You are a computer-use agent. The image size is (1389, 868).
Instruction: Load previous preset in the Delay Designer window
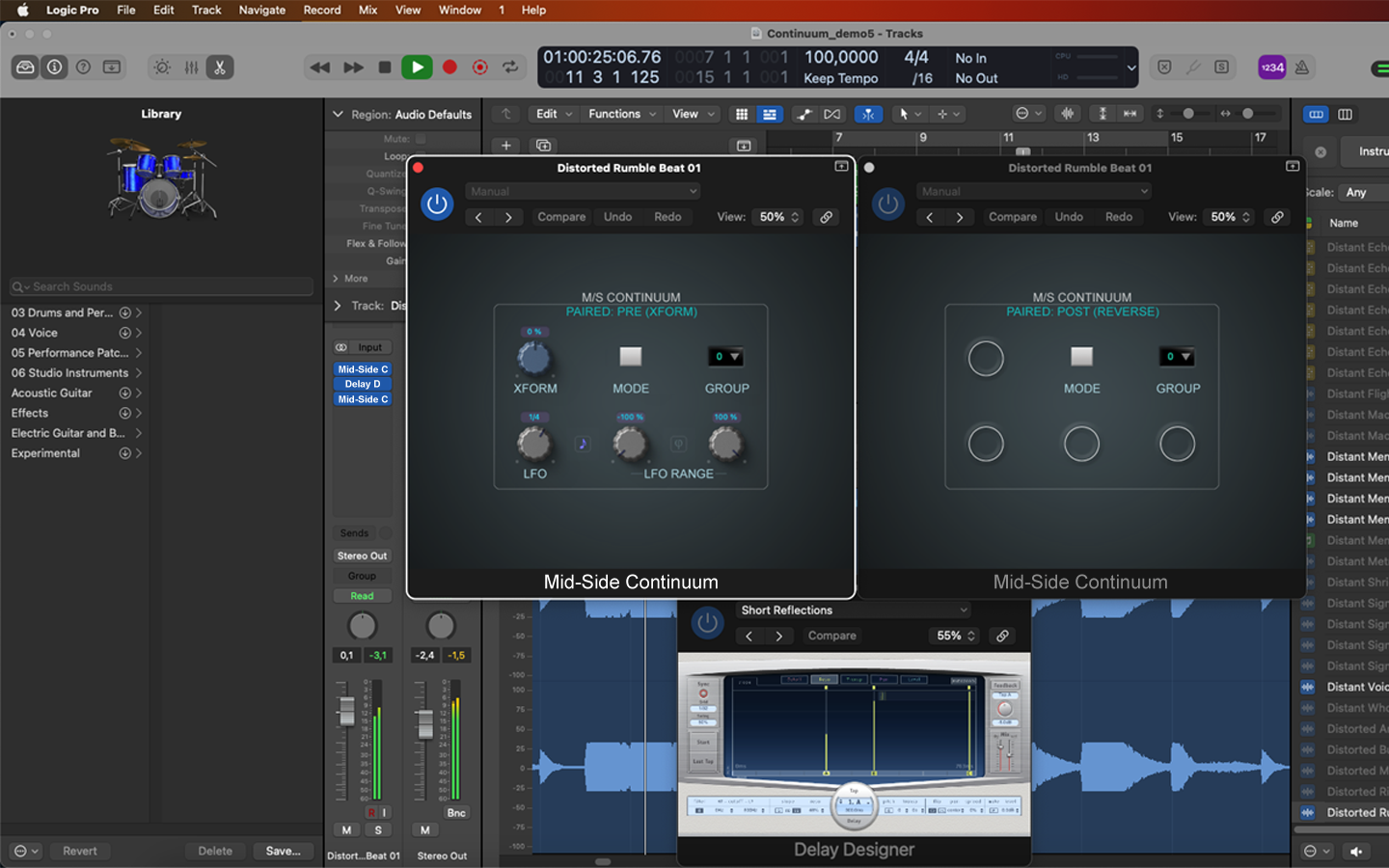tap(749, 636)
